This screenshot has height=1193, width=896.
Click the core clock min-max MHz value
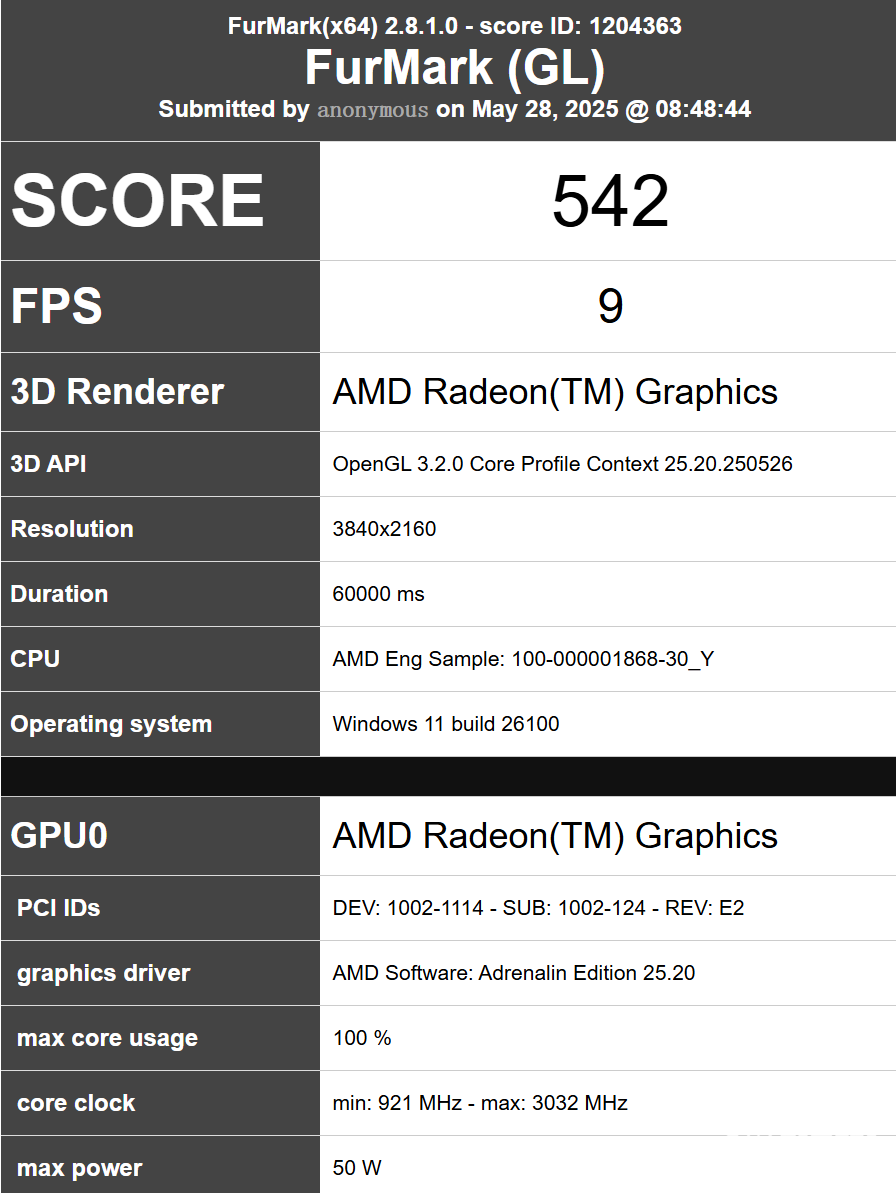(480, 1102)
